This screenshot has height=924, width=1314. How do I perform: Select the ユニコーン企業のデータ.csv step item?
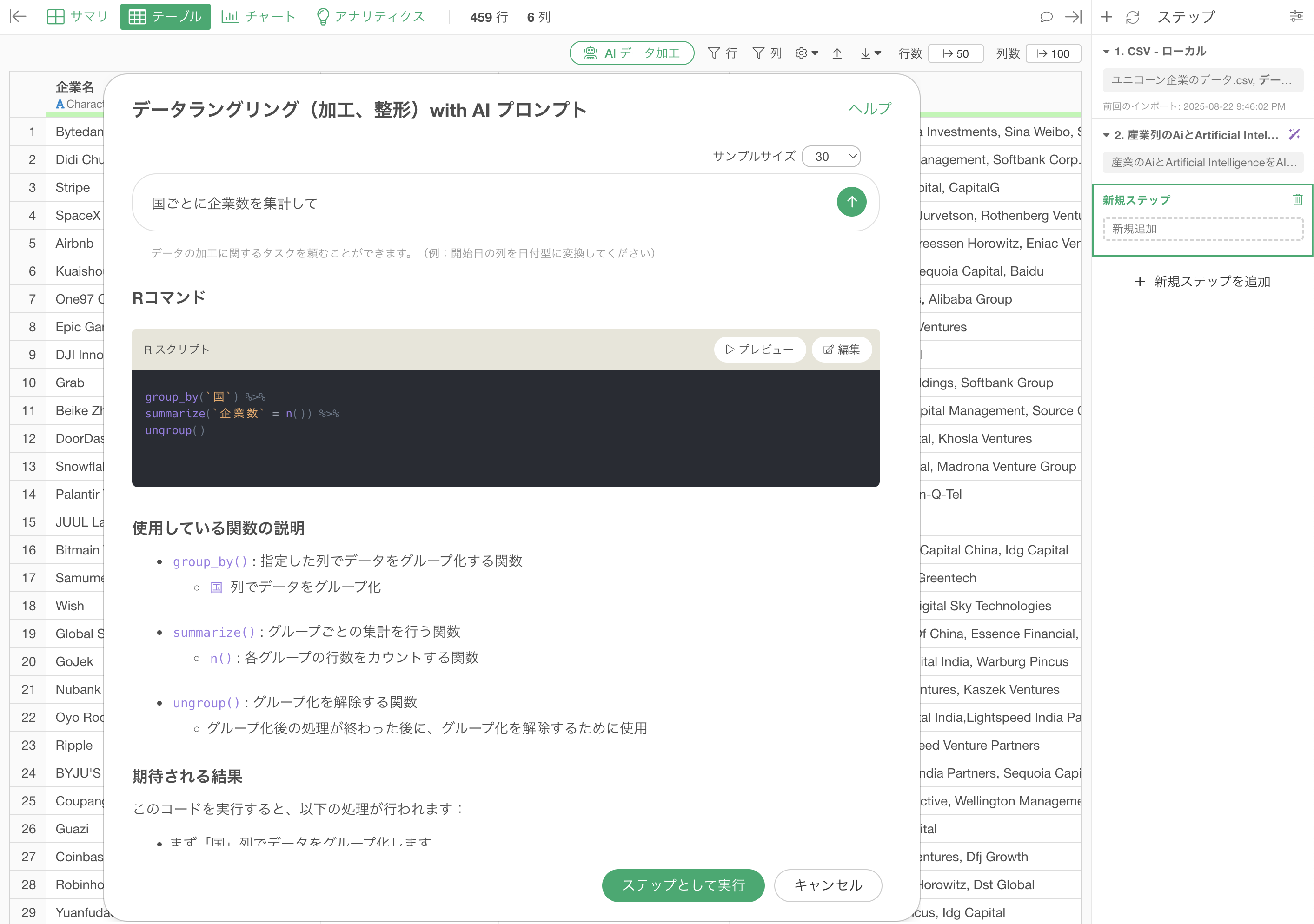coord(1202,80)
